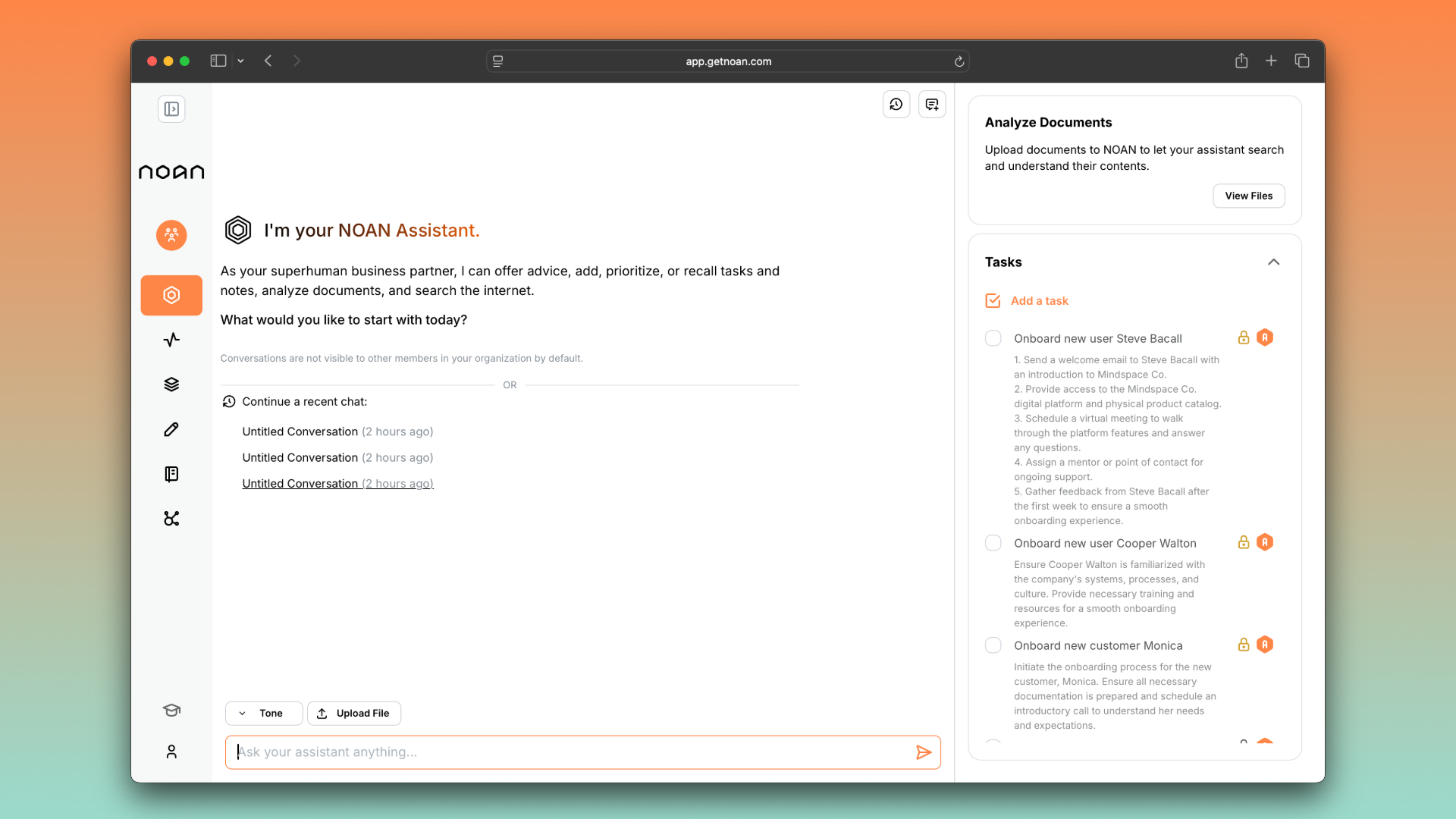Viewport: 1456px width, 819px height.
Task: Open the pencil edit sidebar icon
Action: point(171,429)
